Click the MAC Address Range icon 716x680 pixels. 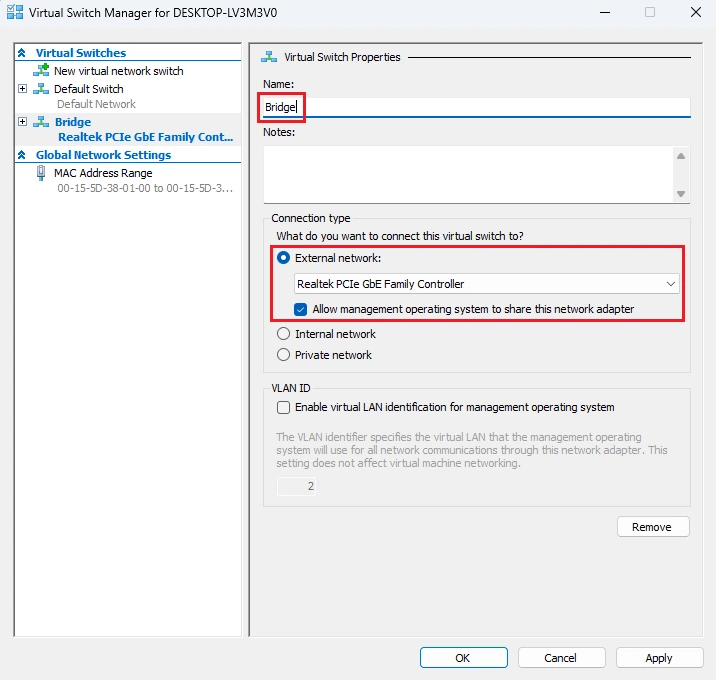click(x=41, y=173)
